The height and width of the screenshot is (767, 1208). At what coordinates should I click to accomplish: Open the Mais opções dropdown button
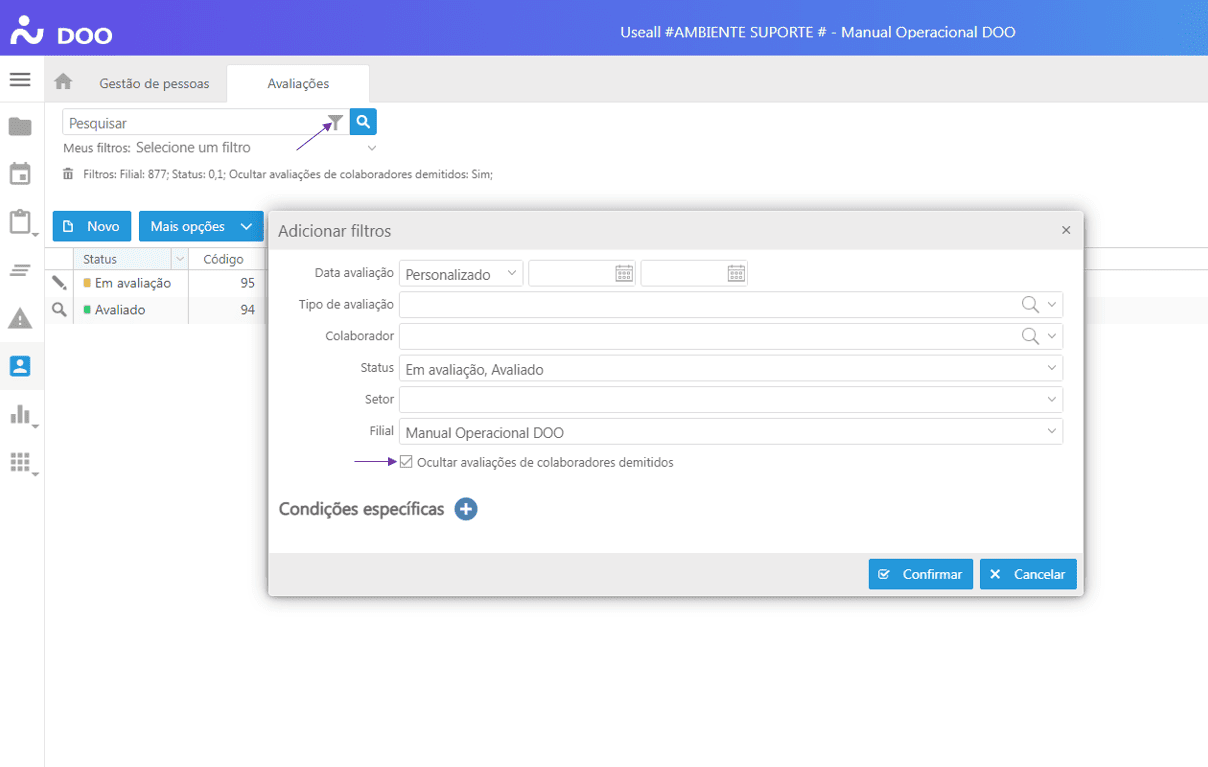tap(201, 226)
